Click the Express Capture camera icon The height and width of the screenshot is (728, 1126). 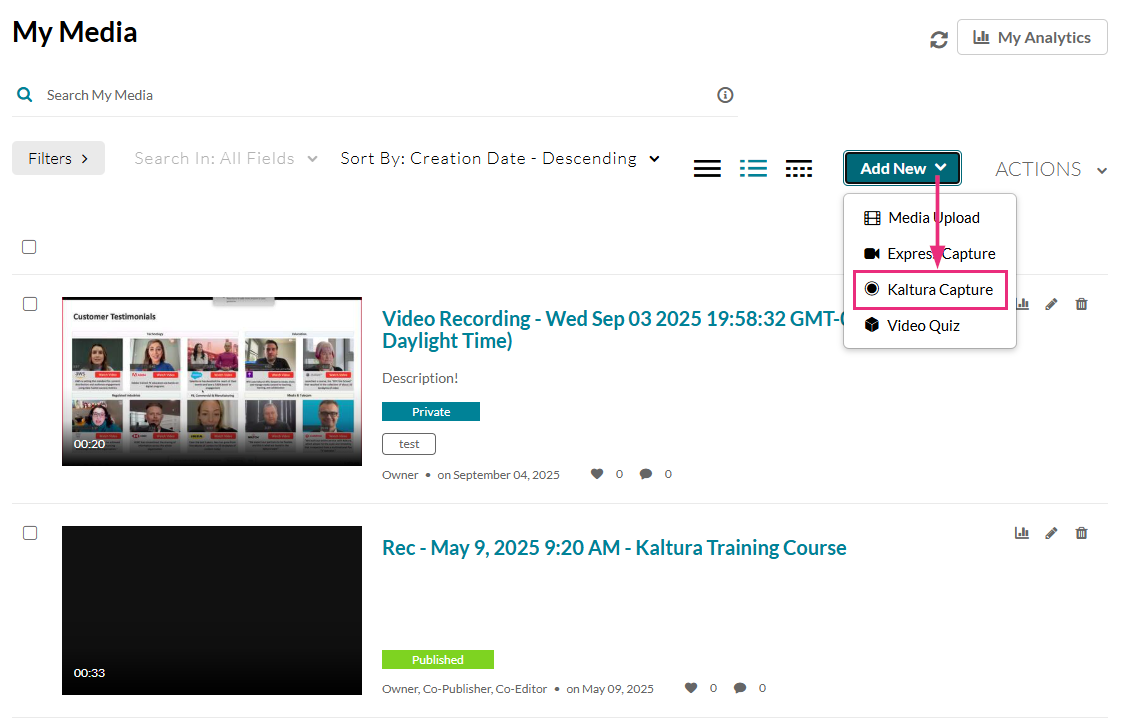[x=872, y=253]
